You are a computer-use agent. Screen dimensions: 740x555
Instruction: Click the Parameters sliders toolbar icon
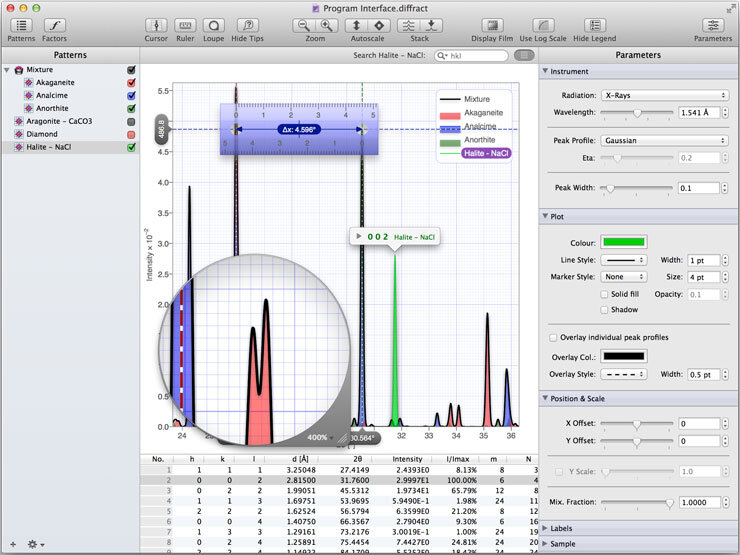tap(713, 25)
